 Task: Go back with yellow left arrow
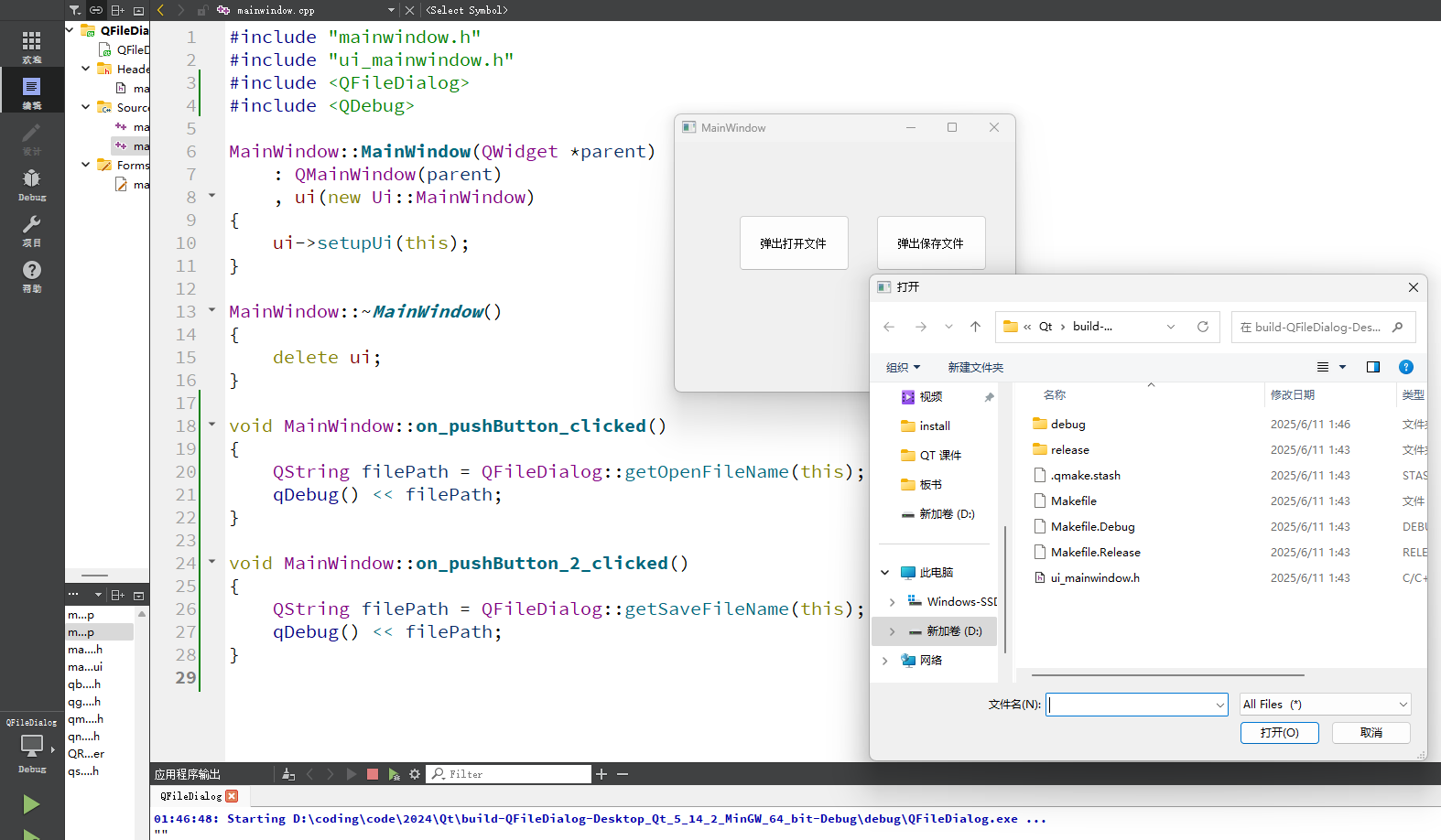point(161,10)
